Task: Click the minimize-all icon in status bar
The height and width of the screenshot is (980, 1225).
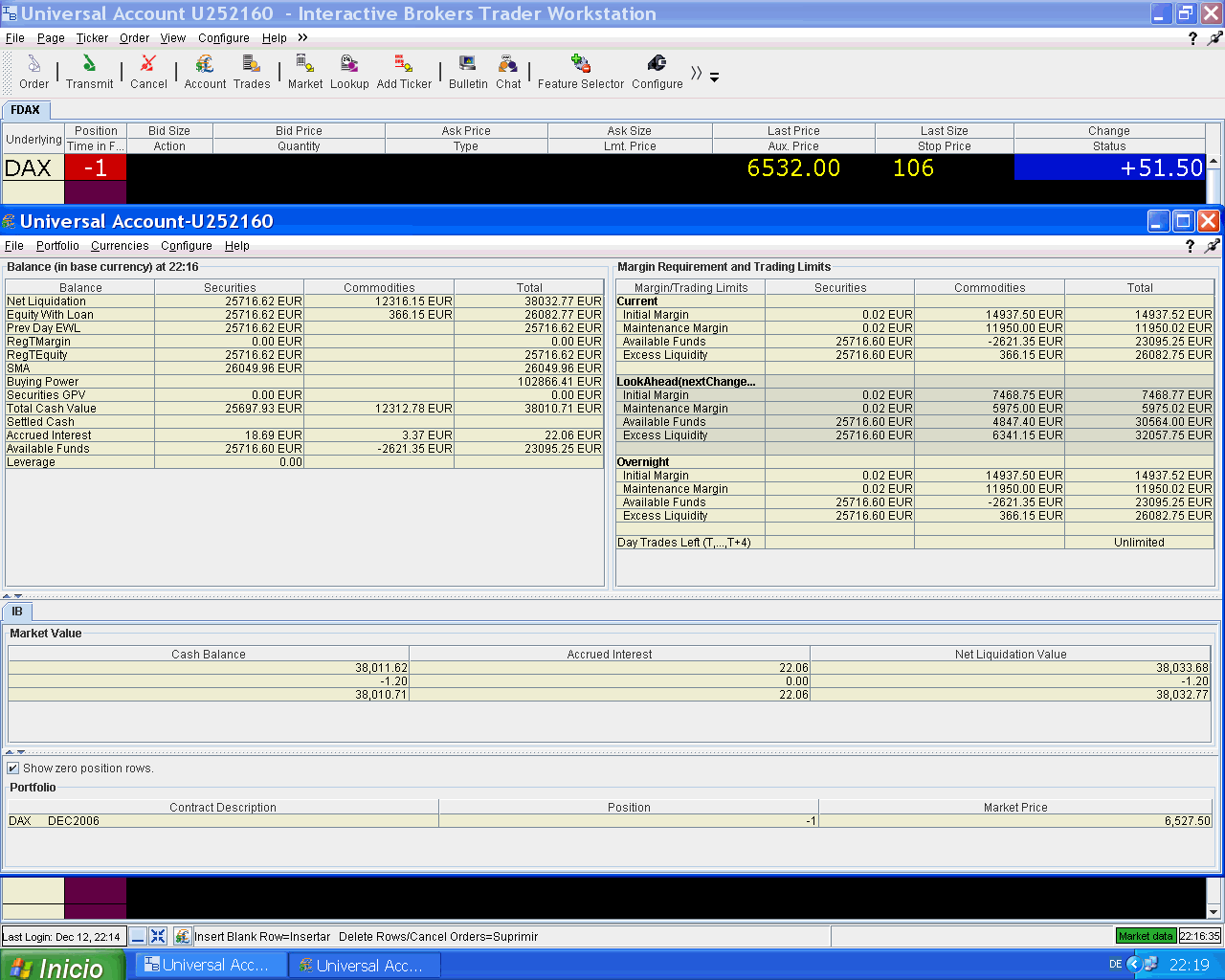Action: click(x=138, y=936)
